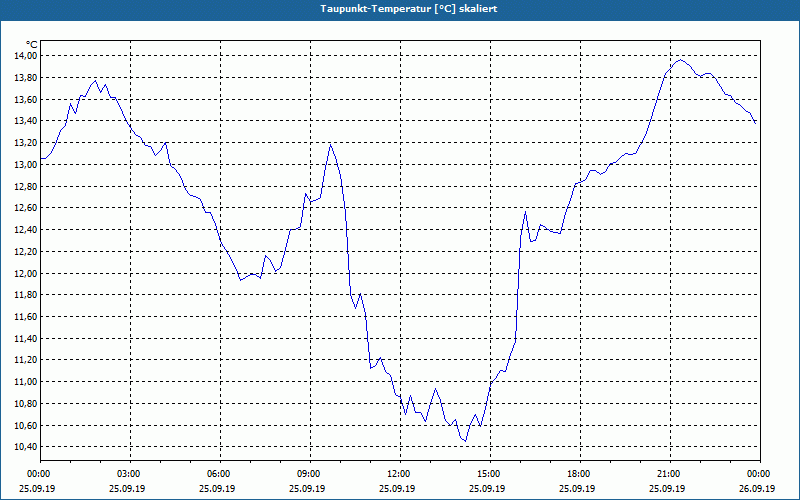
Task: Click the 21:00 time axis label
Action: [x=670, y=474]
